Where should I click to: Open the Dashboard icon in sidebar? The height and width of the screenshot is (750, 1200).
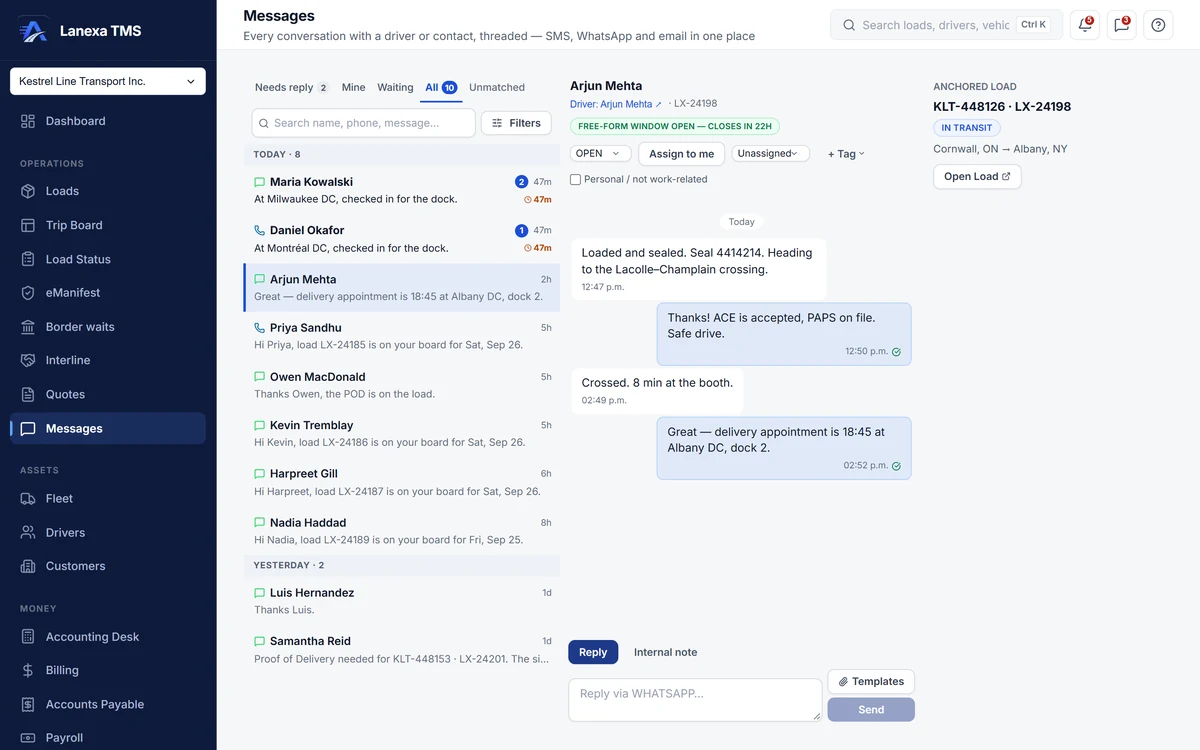28,121
